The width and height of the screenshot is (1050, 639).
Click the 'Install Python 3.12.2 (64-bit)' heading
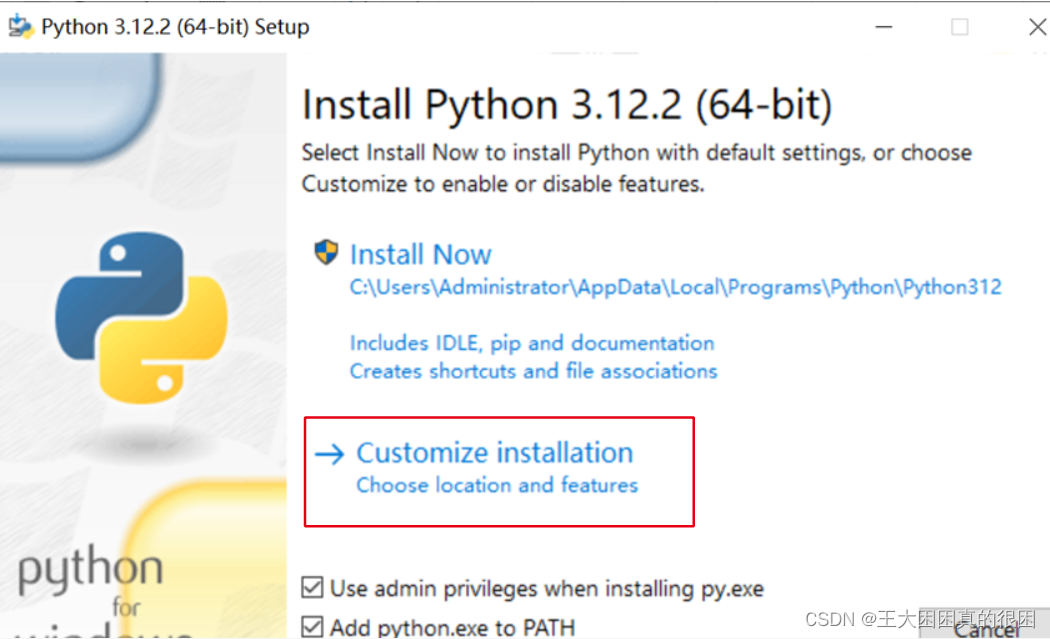(567, 105)
